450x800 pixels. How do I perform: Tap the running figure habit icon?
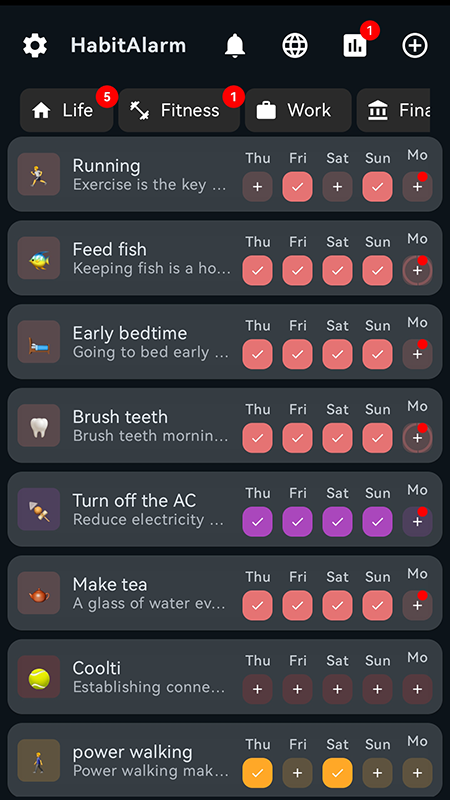(39, 174)
